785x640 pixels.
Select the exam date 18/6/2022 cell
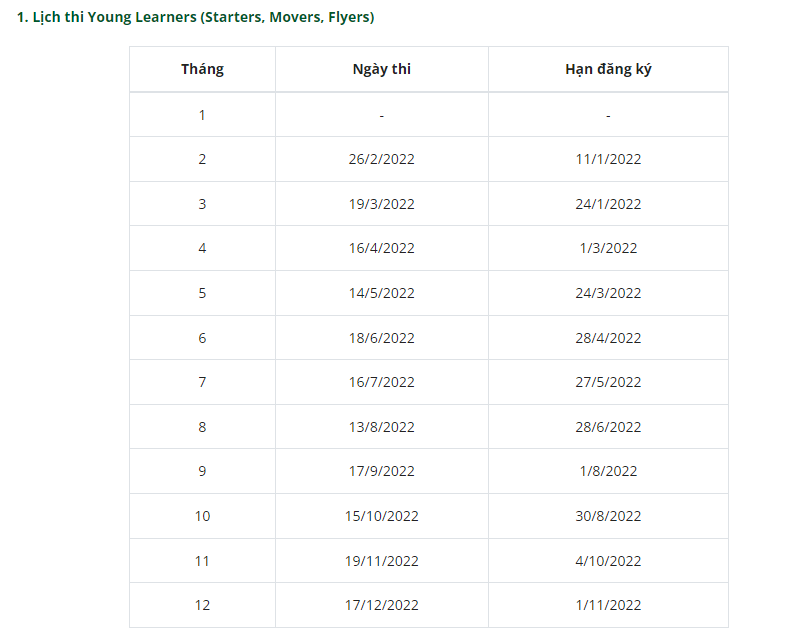[381, 338]
